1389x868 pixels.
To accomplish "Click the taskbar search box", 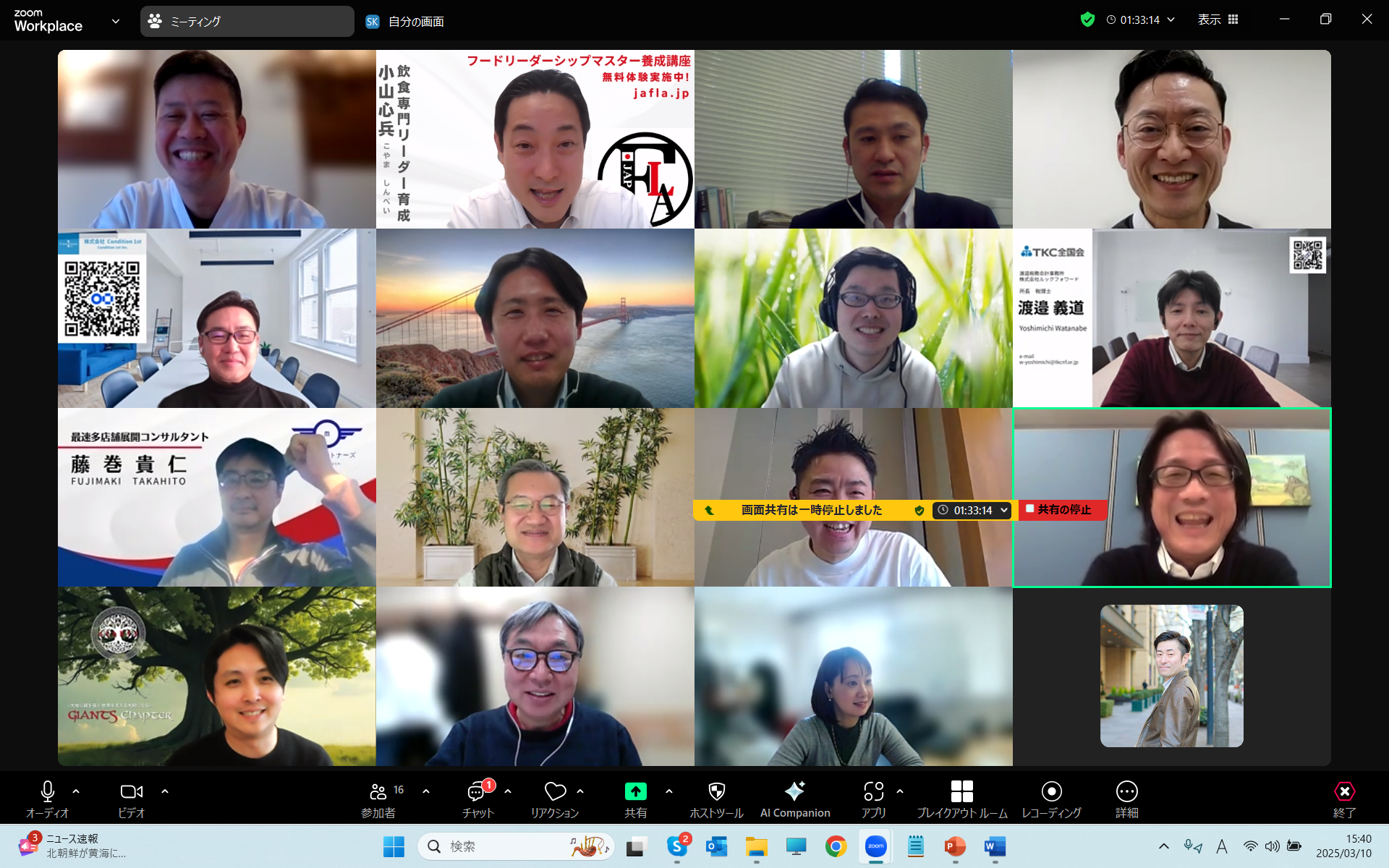I will 516,846.
